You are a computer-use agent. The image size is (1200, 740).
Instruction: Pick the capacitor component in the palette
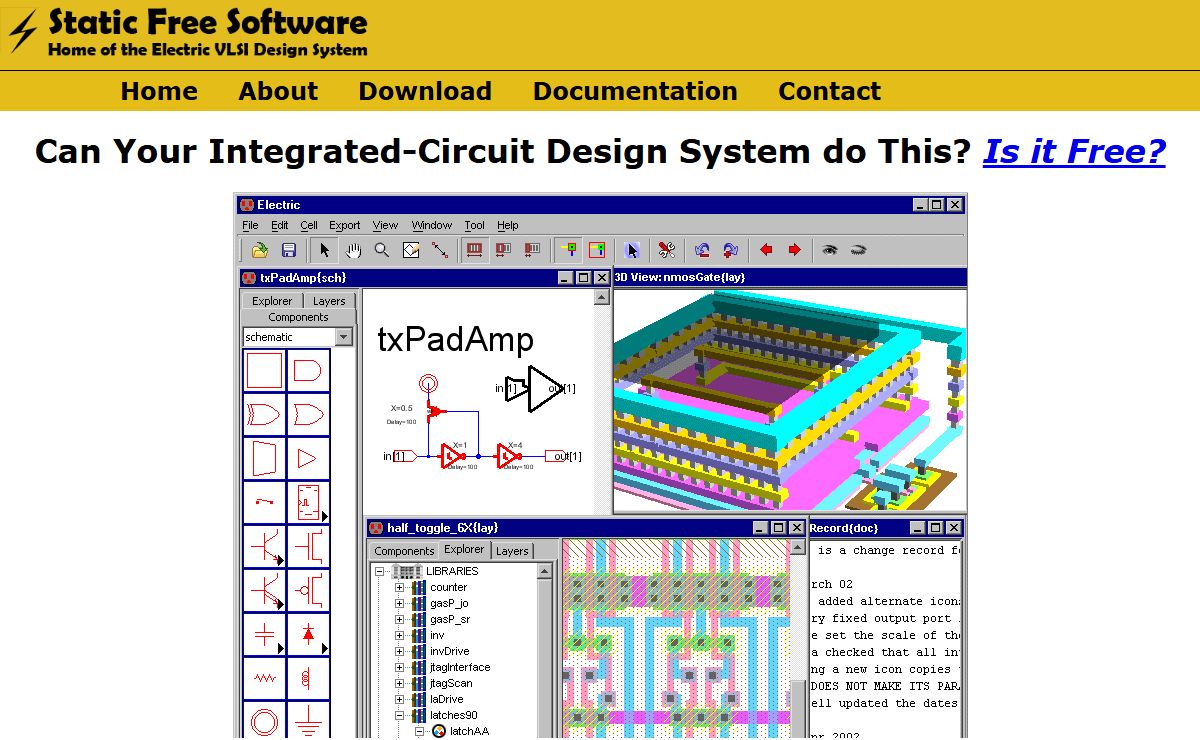(265, 634)
